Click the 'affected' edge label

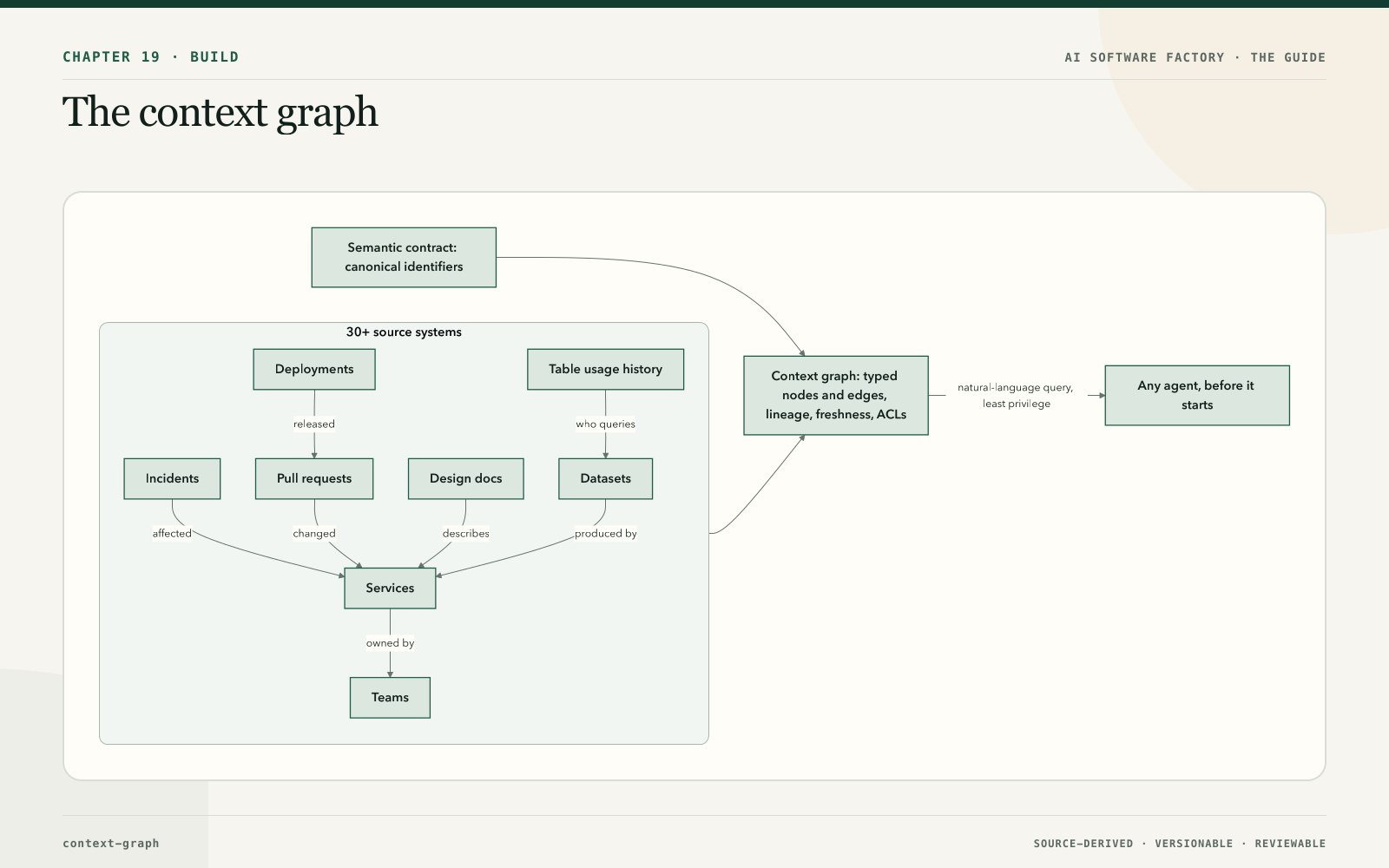172,534
